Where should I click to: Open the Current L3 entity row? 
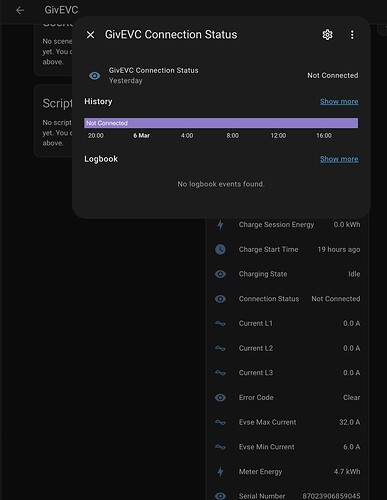(287, 373)
